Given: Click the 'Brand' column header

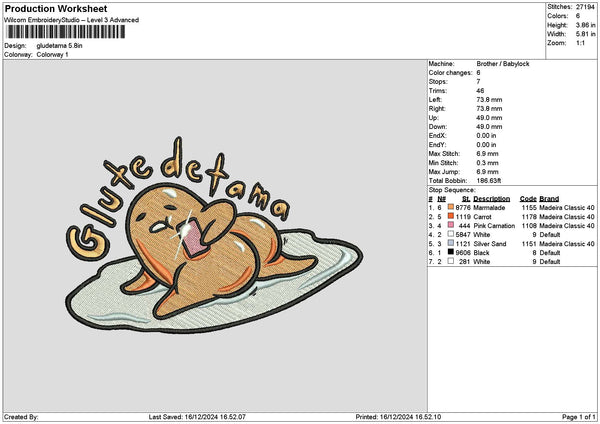Looking at the screenshot, I should tap(549, 199).
